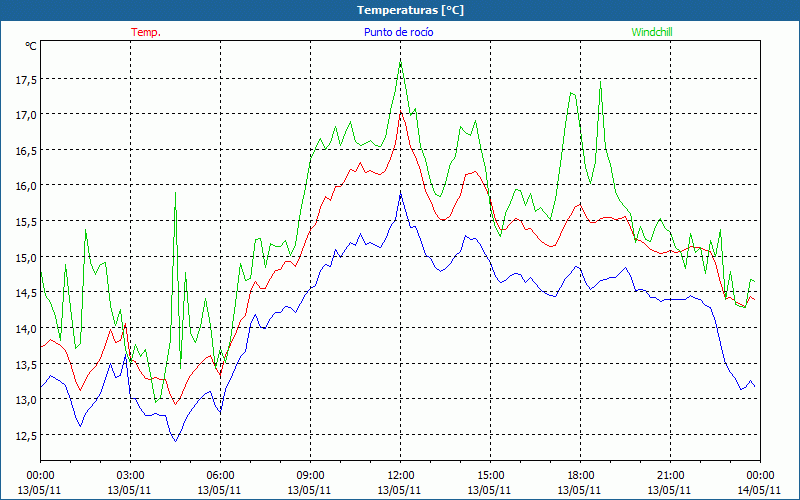This screenshot has width=800, height=500.
Task: Click the 14,5 y-axis value
Action: [x=27, y=294]
